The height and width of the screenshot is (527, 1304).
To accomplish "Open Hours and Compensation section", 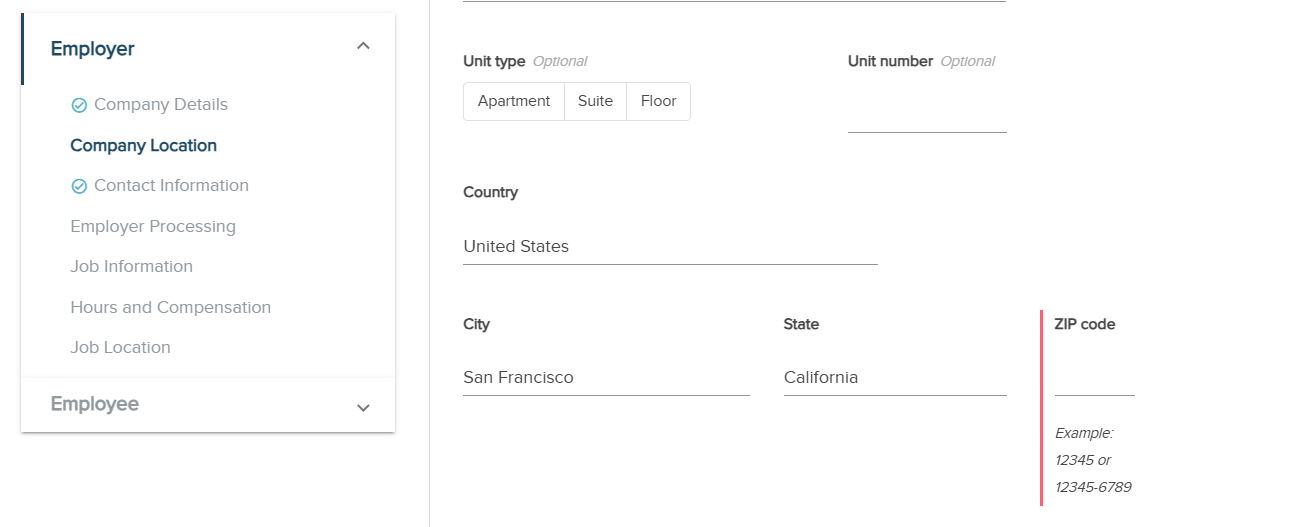I will tap(170, 307).
